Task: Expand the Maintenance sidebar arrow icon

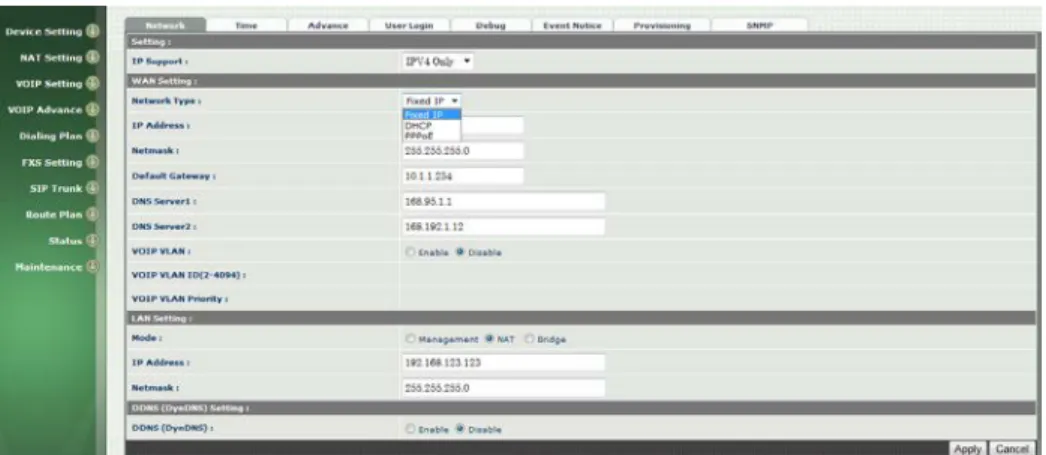Action: point(93,267)
